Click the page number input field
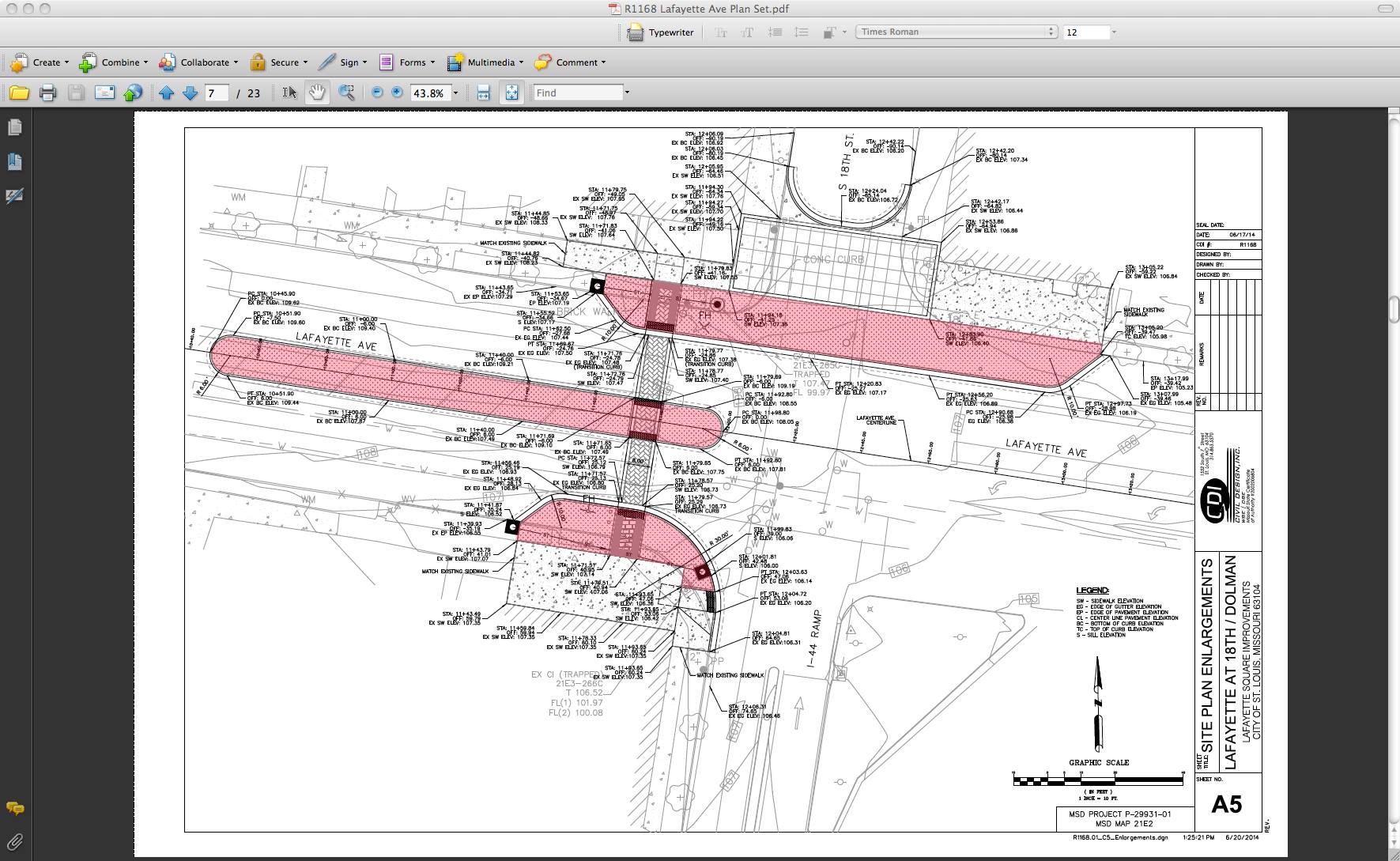Viewport: 1400px width, 861px height. click(x=216, y=93)
